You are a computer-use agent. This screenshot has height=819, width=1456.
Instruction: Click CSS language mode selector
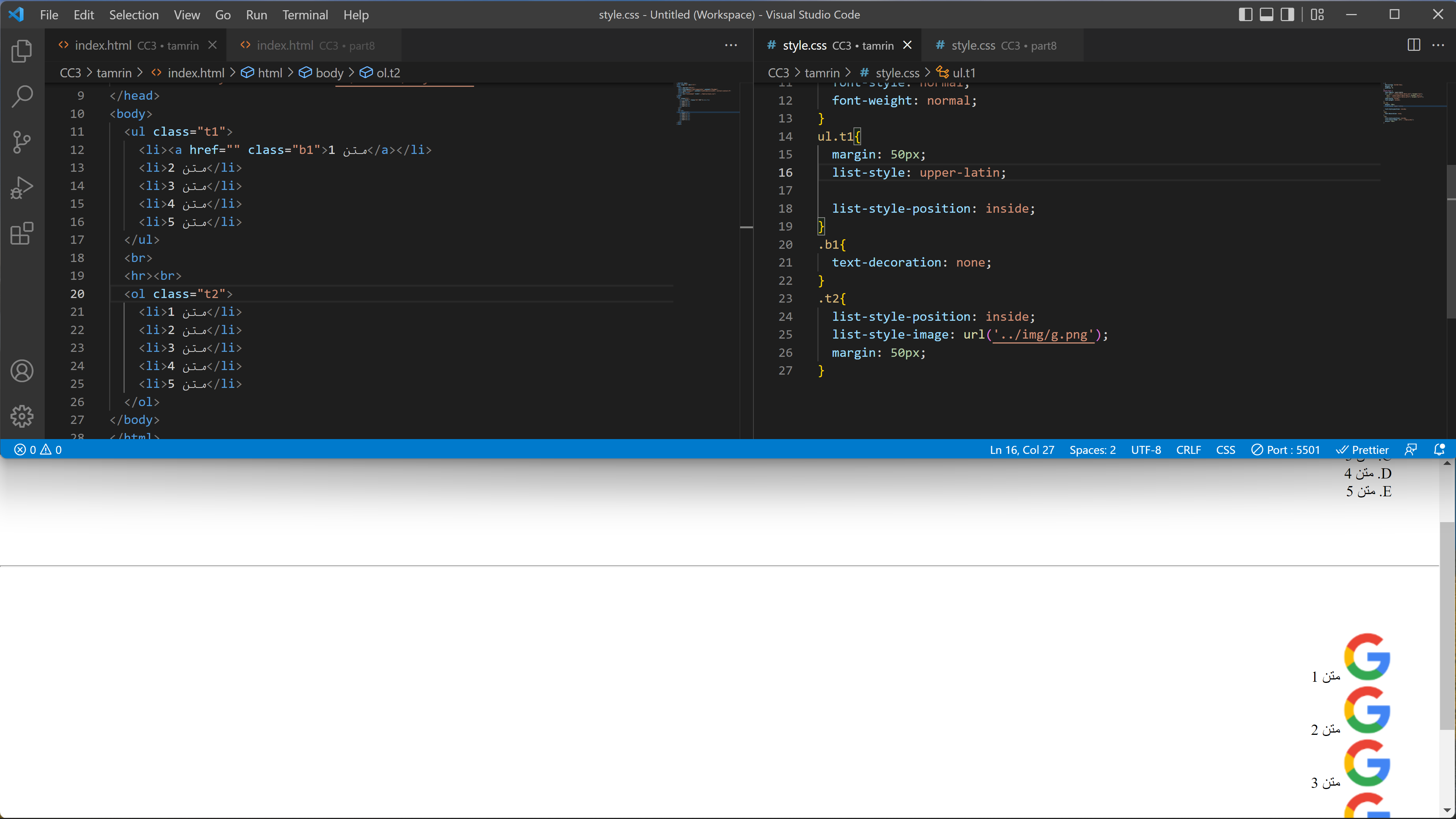(1225, 450)
